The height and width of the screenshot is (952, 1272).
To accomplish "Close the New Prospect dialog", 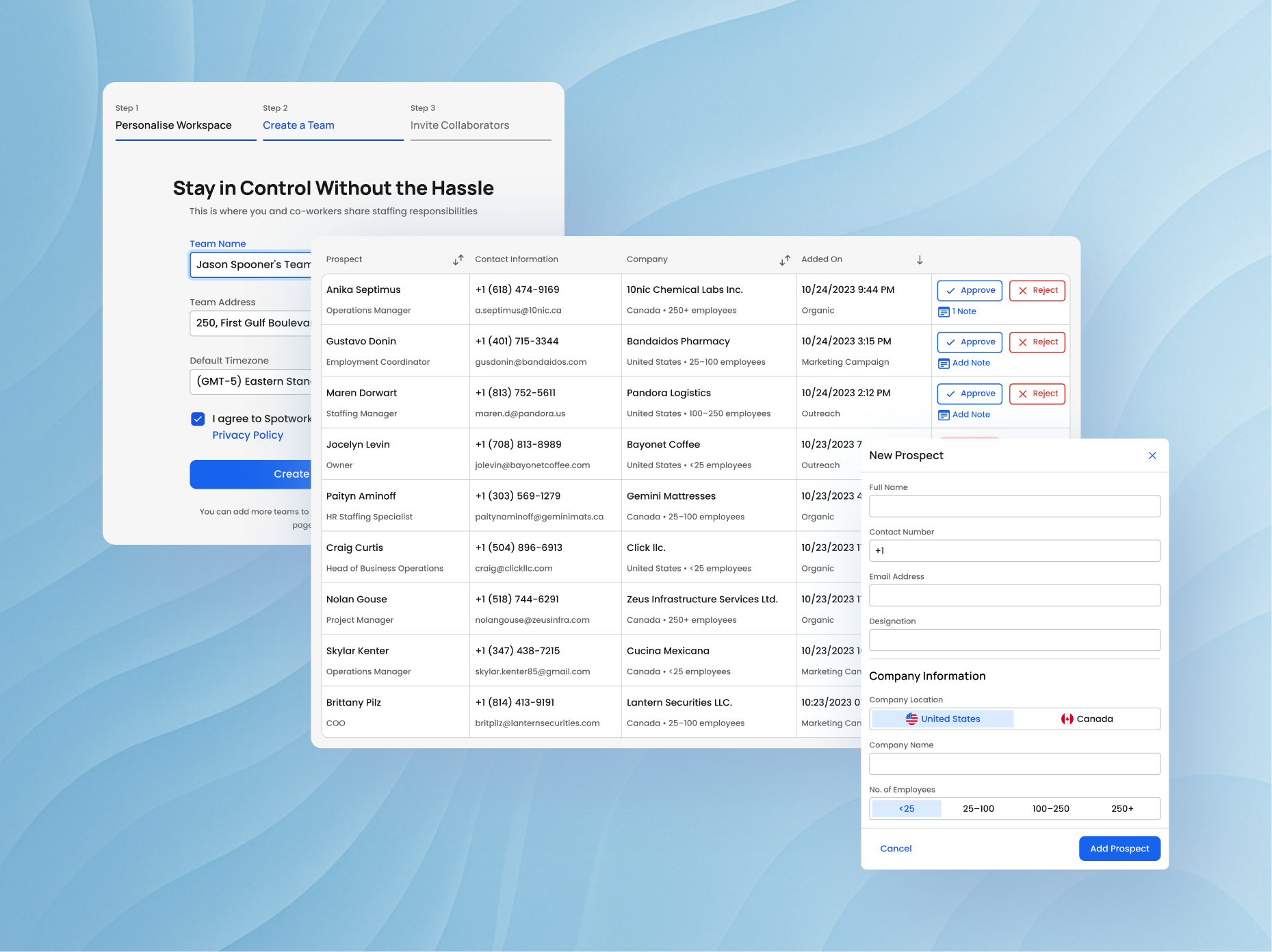I will click(1152, 455).
